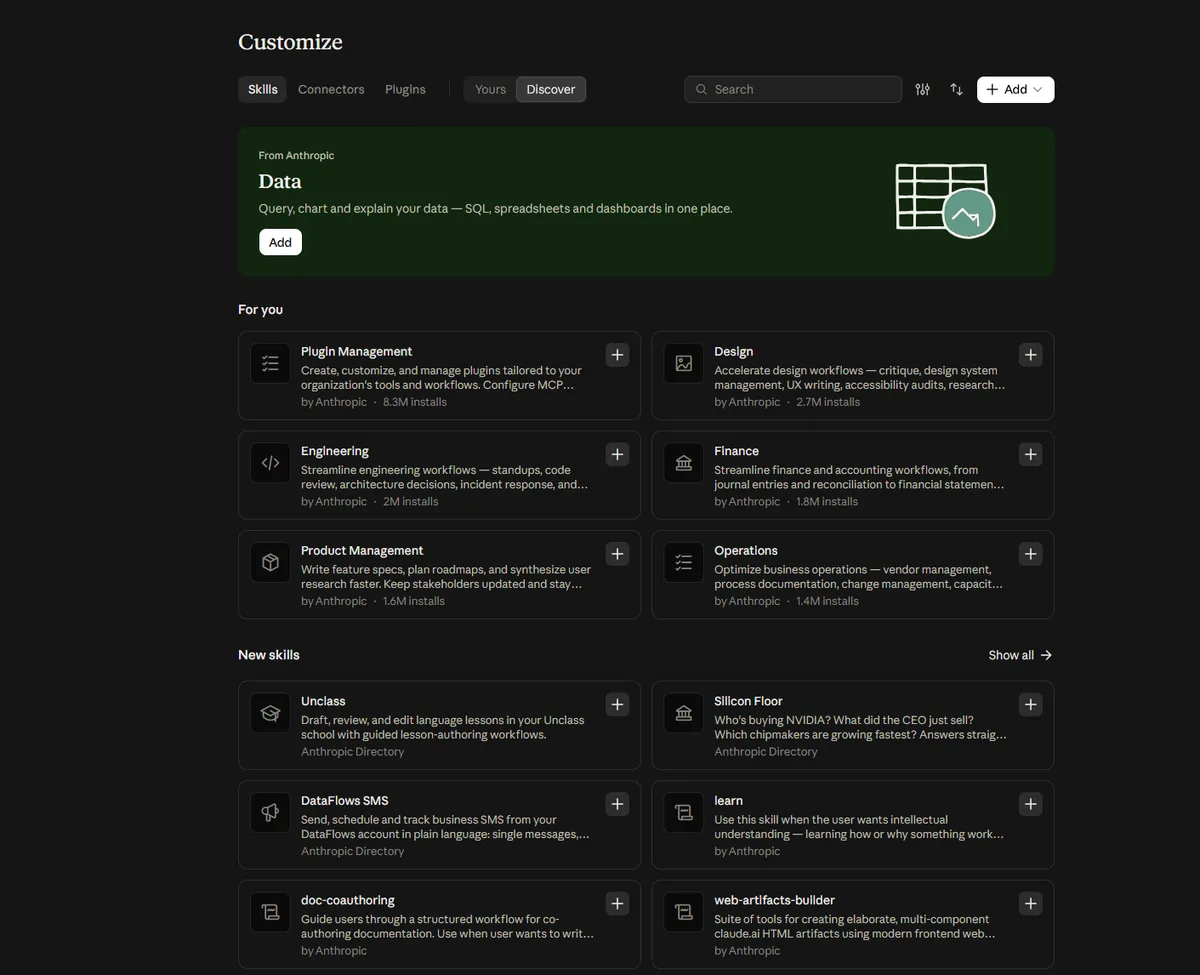Click the Engineering code brackets icon
This screenshot has width=1200, height=975.
pyautogui.click(x=270, y=463)
